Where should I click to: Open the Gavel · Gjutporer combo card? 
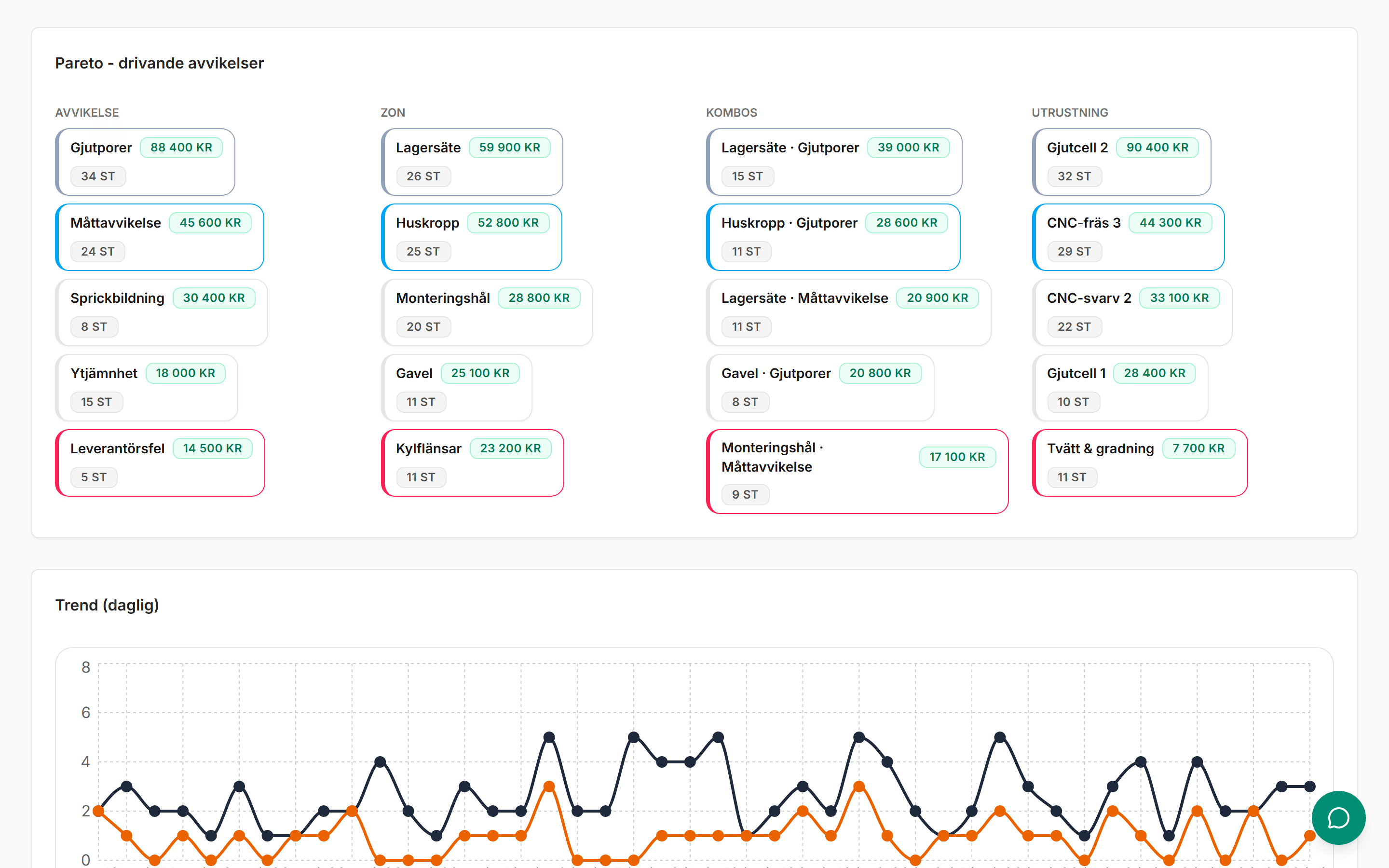(819, 388)
